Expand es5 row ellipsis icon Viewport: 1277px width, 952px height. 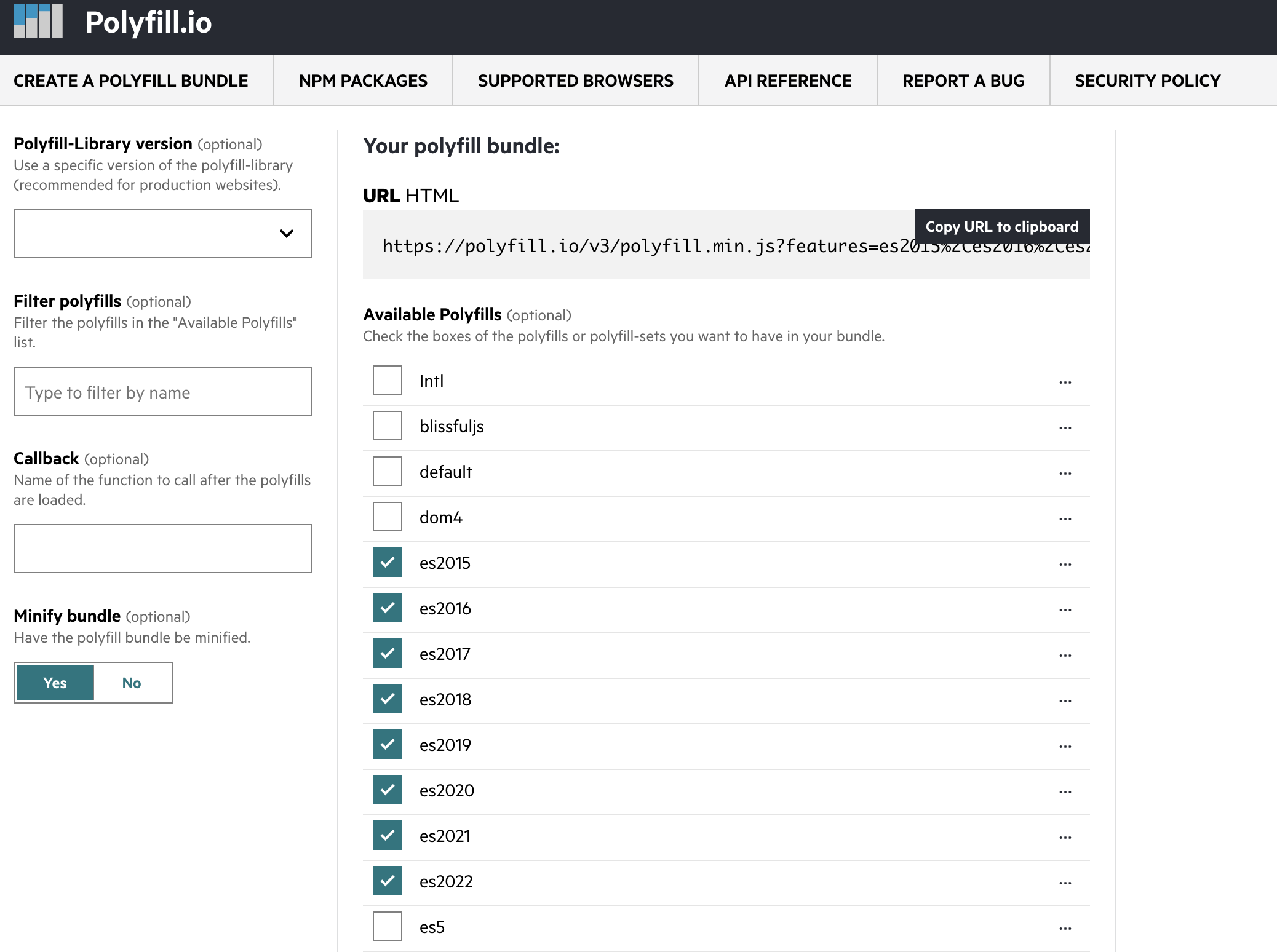1065,929
